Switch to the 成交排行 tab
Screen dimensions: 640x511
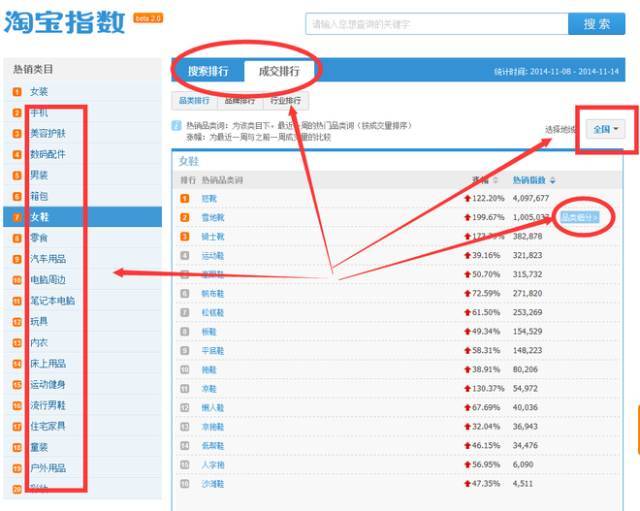point(279,71)
